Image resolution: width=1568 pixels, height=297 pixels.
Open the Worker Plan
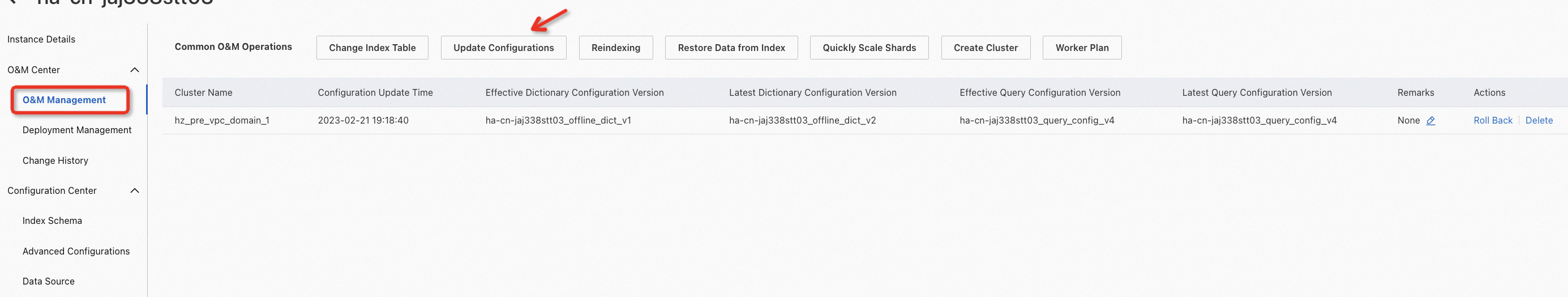[x=1081, y=48]
